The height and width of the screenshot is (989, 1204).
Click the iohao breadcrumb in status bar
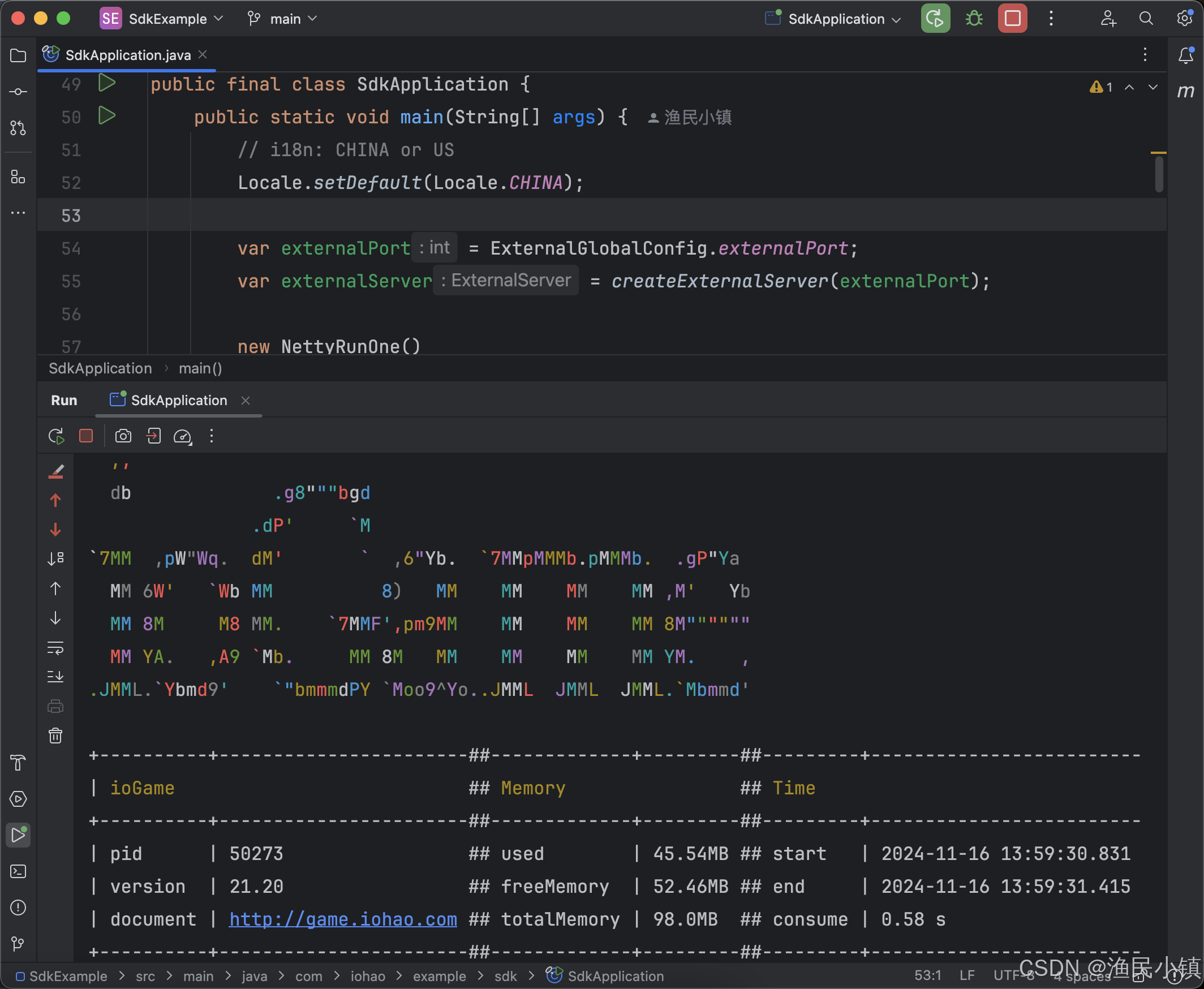click(x=368, y=975)
